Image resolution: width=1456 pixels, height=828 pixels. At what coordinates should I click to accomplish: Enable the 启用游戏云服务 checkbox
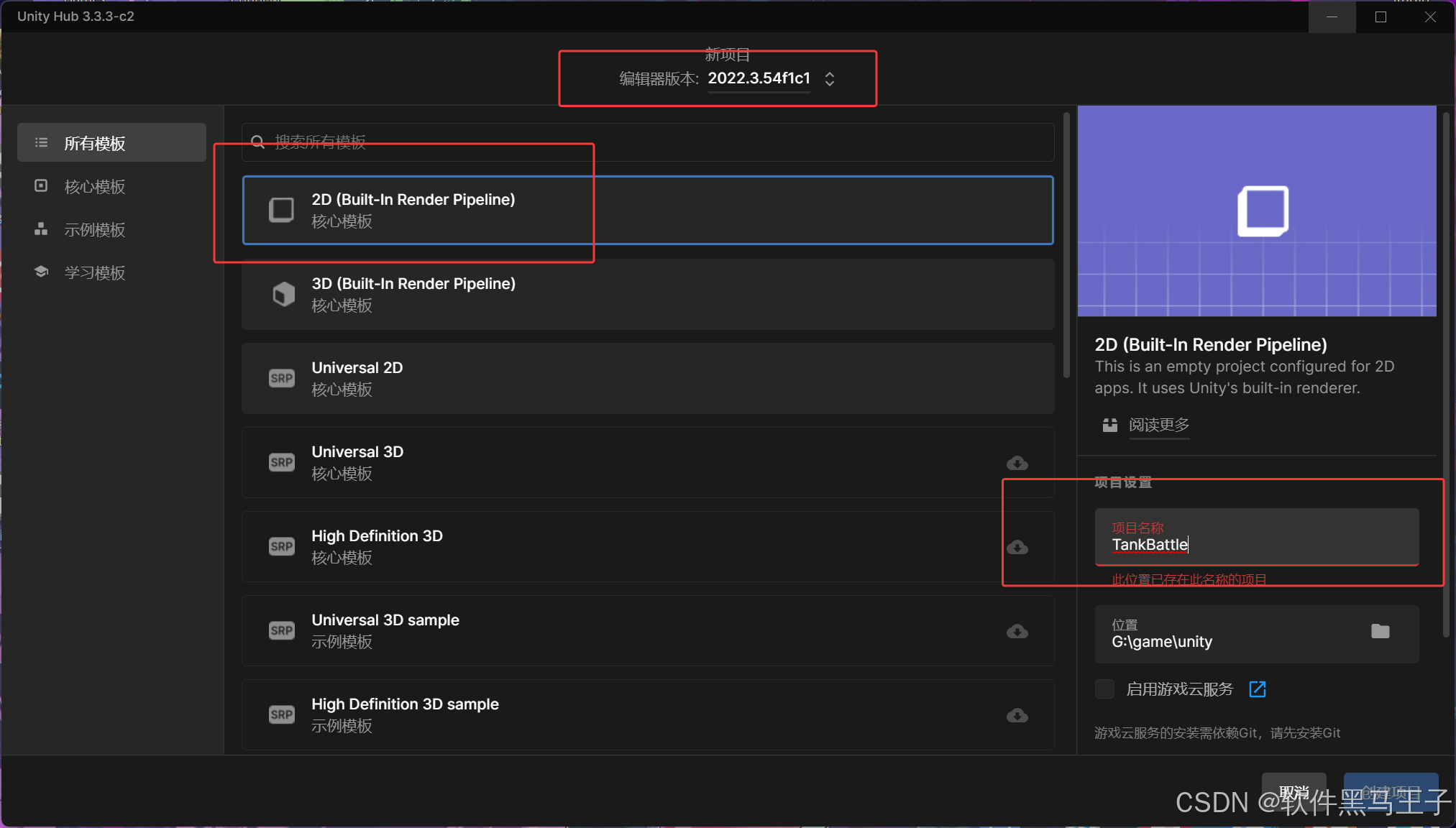tap(1104, 689)
